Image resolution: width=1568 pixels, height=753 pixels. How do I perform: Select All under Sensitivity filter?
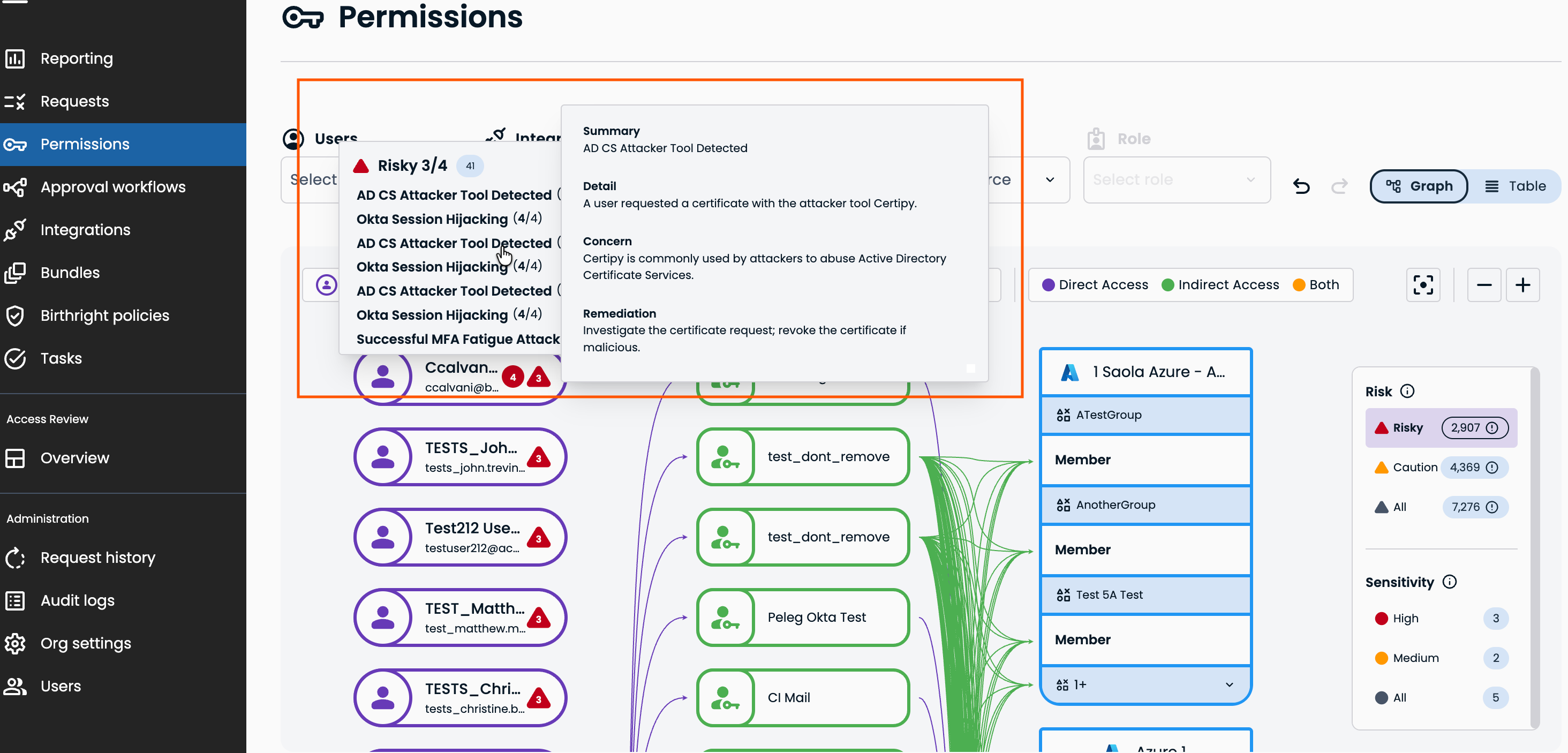[1441, 698]
